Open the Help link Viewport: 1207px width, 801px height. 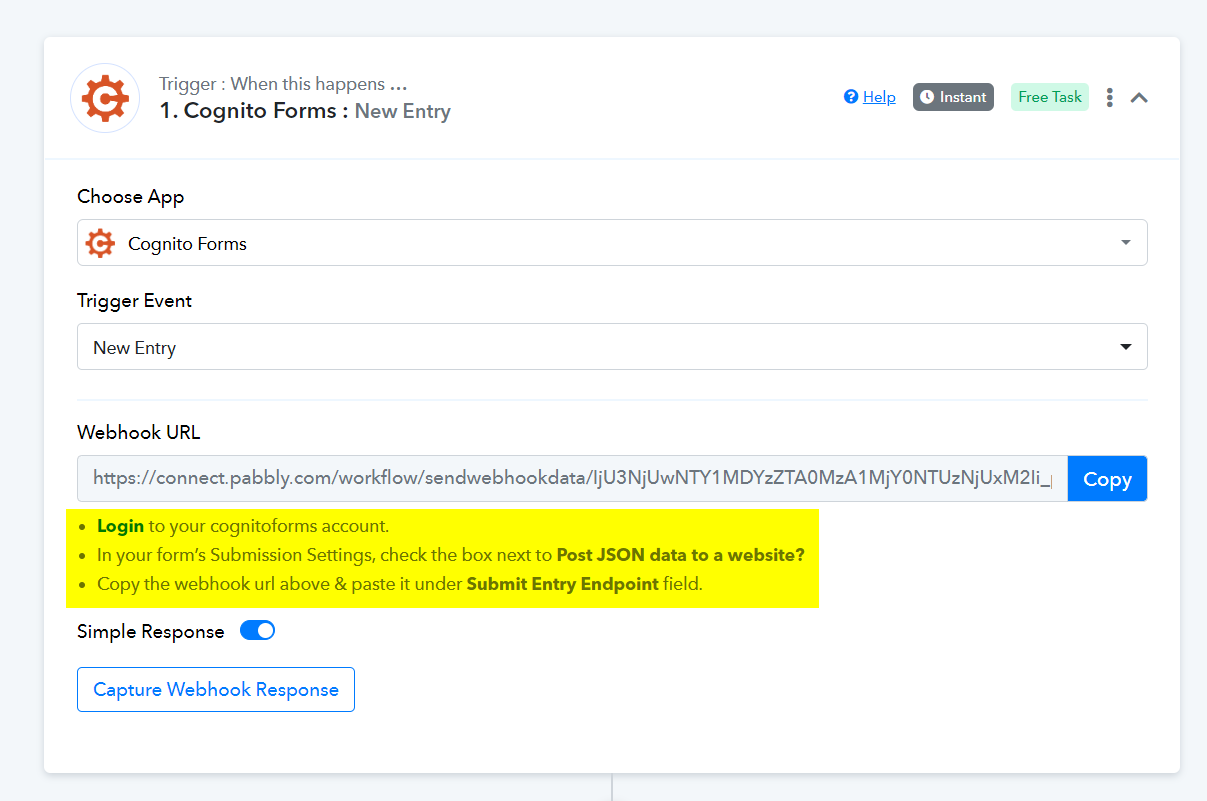[879, 97]
